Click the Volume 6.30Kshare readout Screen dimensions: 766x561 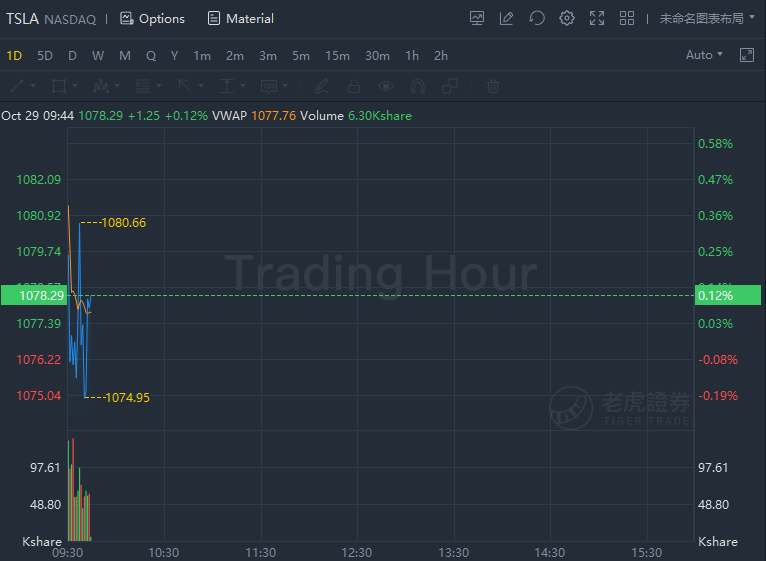[x=356, y=116]
